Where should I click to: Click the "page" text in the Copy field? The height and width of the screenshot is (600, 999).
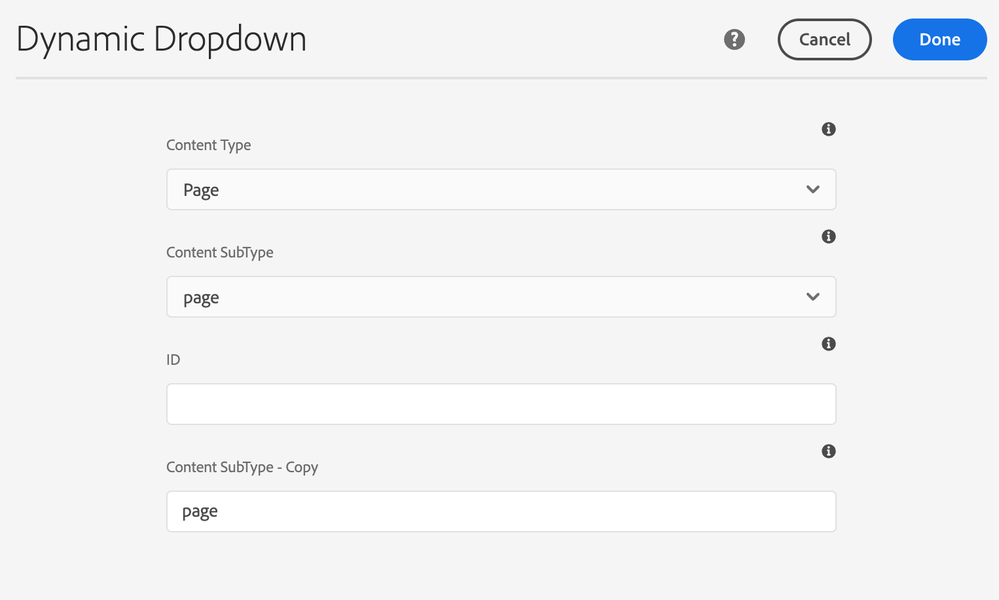tap(200, 512)
